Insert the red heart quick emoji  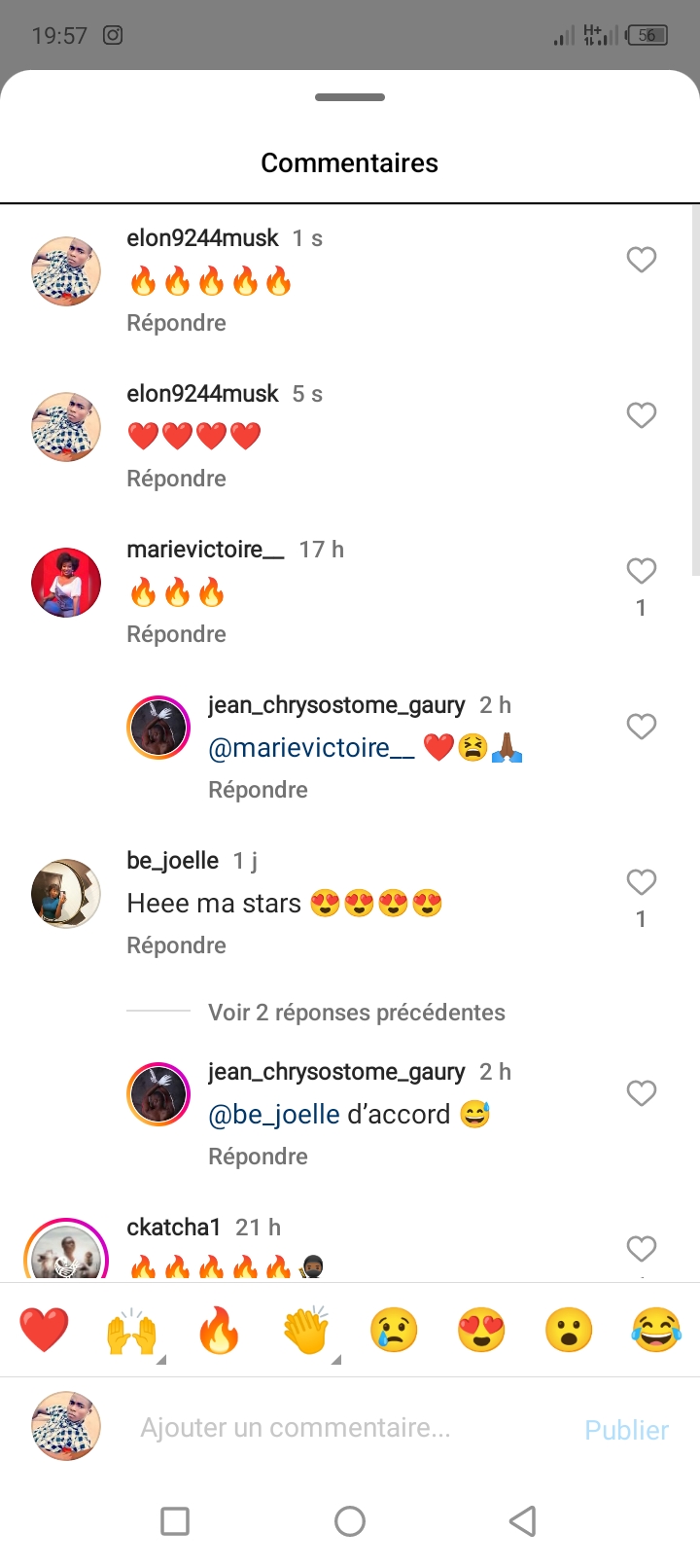45,1330
